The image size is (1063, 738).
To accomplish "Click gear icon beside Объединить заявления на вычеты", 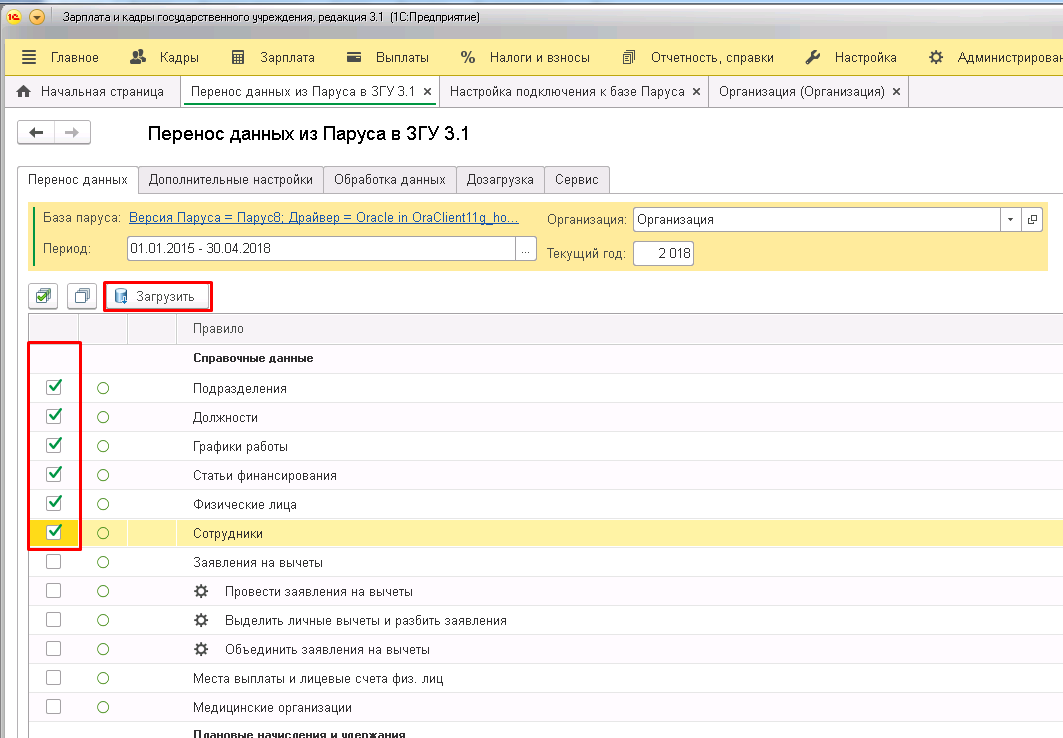I will point(201,649).
